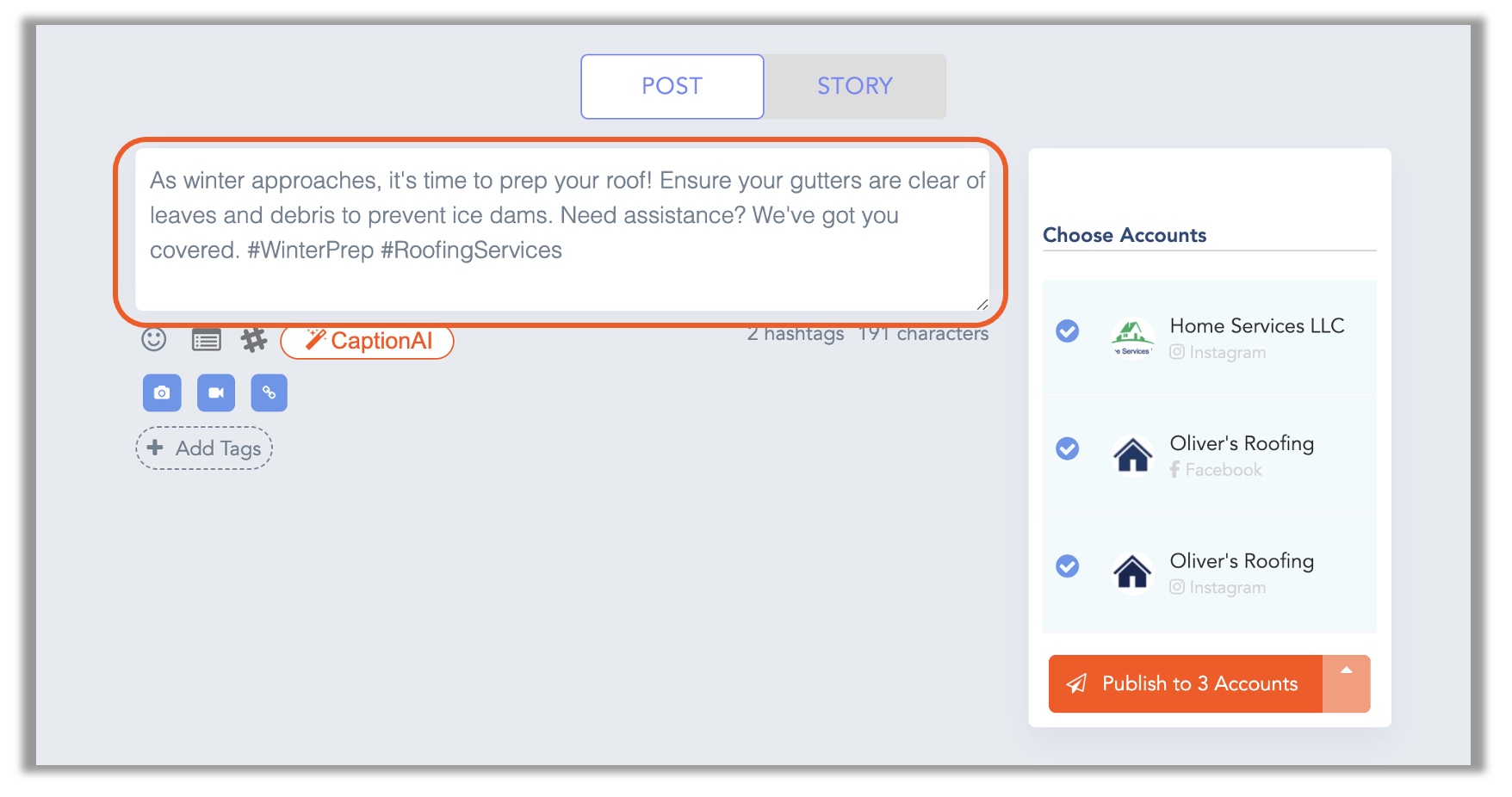
Task: Expand the publish options arrow
Action: pyautogui.click(x=1345, y=683)
